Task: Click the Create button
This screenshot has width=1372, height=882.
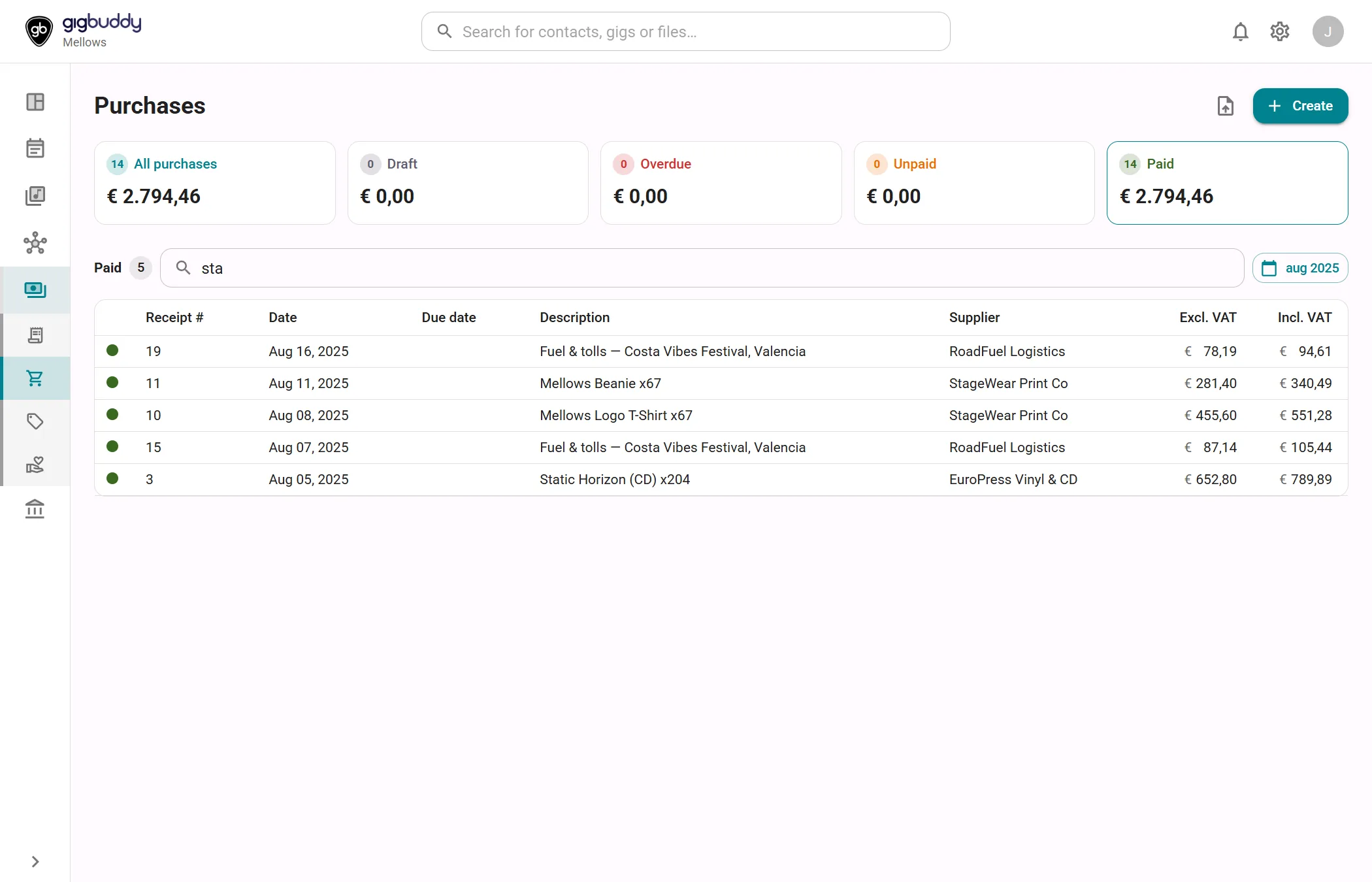Action: click(1300, 106)
